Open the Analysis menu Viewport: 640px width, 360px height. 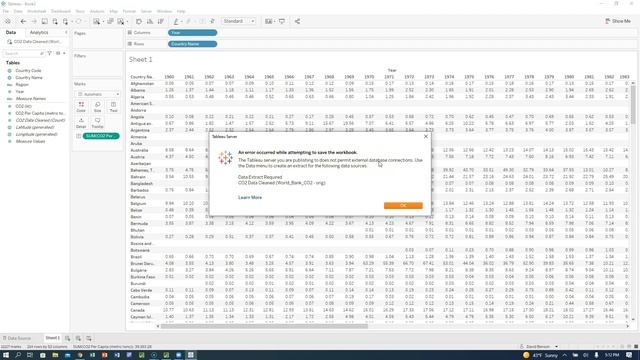[97, 11]
